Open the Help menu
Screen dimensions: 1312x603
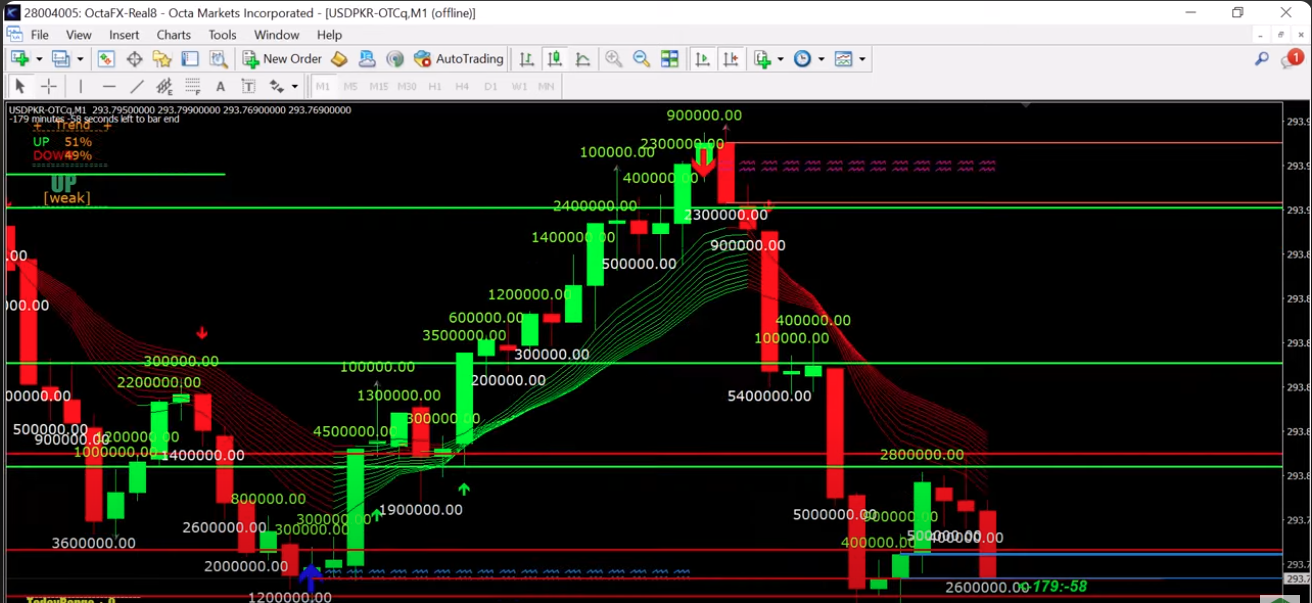click(x=329, y=35)
